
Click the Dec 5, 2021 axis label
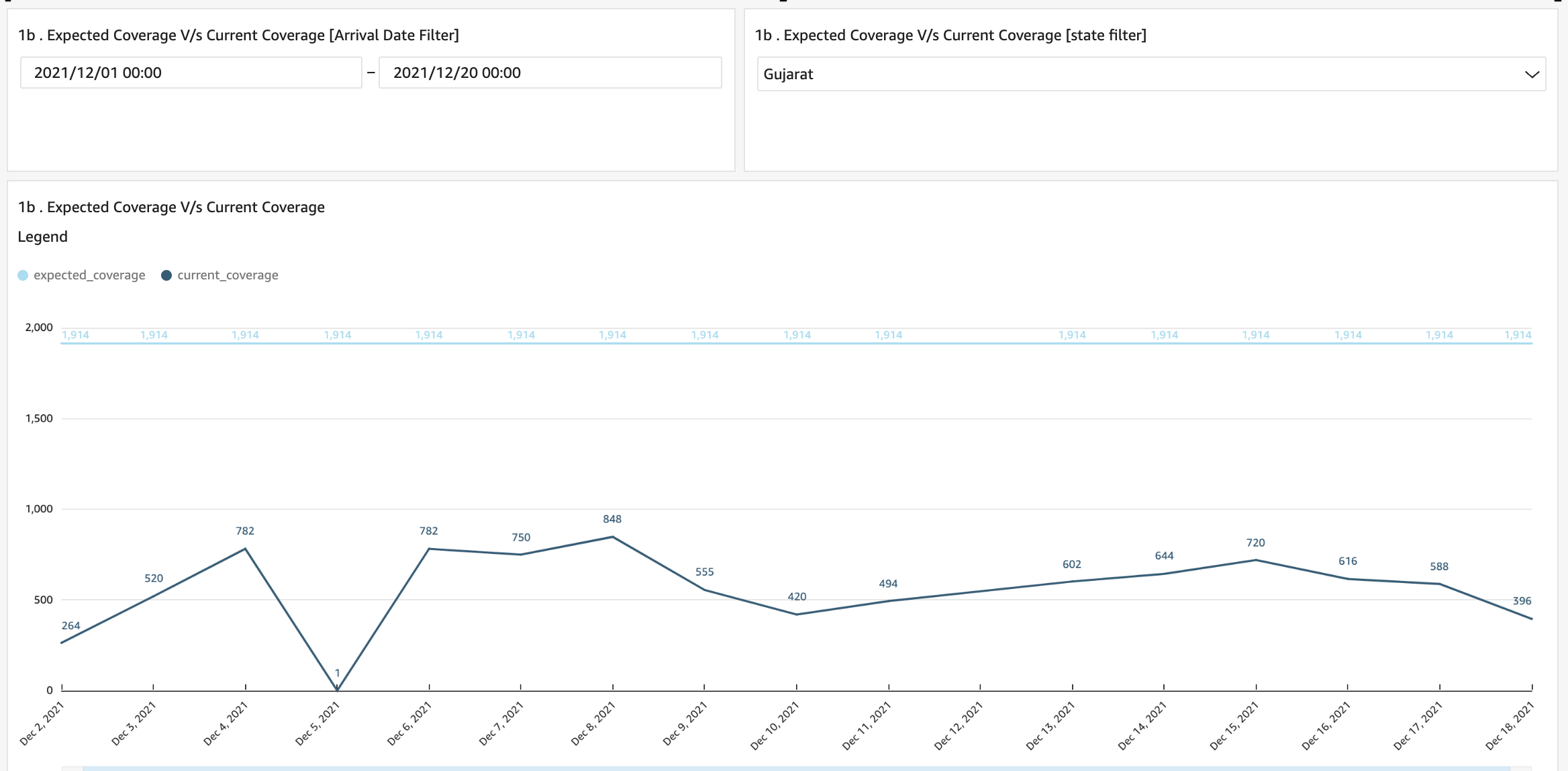click(x=317, y=723)
